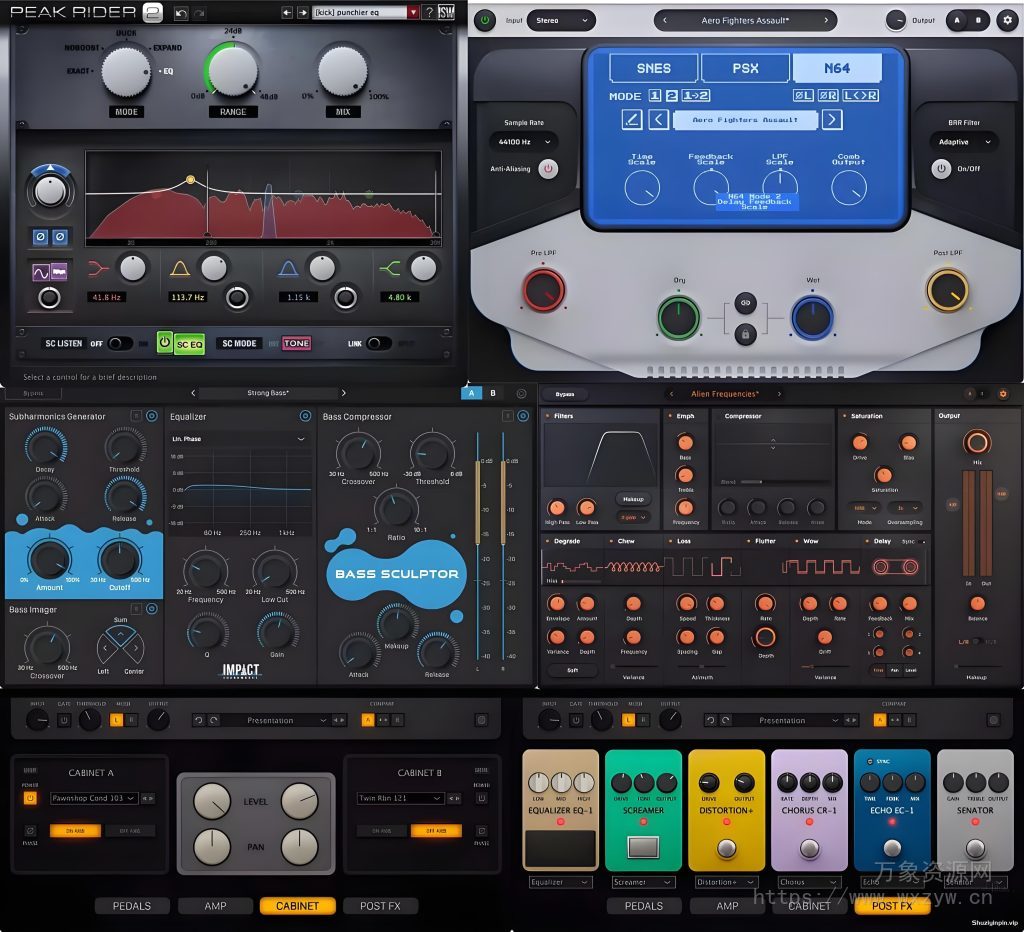The image size is (1024, 932).
Task: Toggle the SC LISTEN switch
Action: 120,343
